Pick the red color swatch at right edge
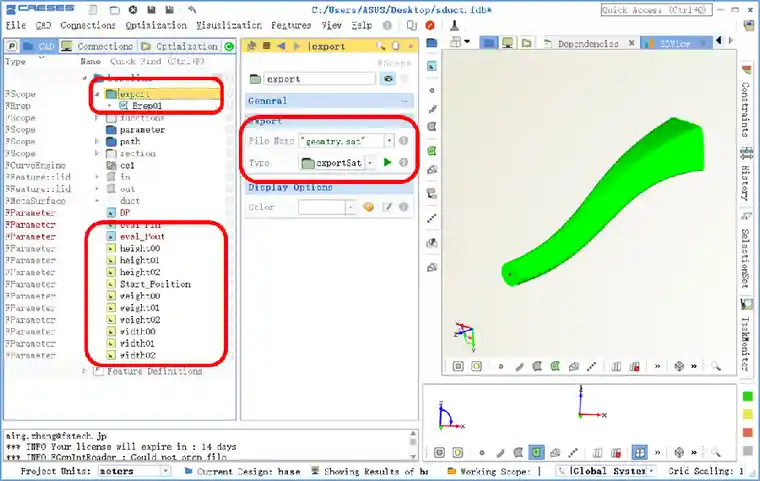This screenshot has width=760, height=481. 748,432
